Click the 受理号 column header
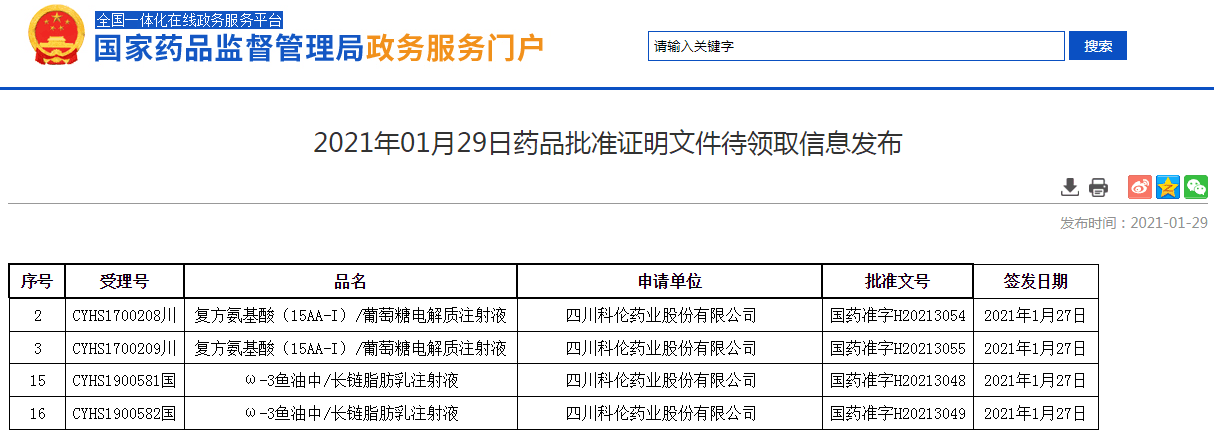 coord(125,281)
